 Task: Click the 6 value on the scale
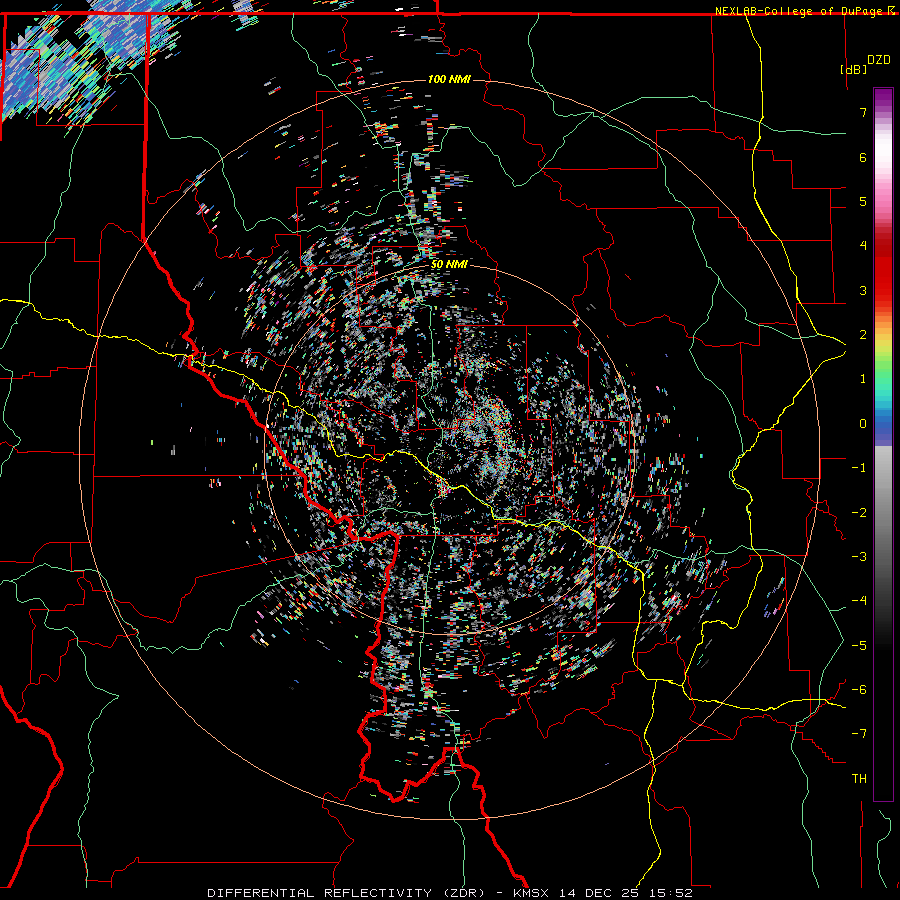pyautogui.click(x=863, y=157)
